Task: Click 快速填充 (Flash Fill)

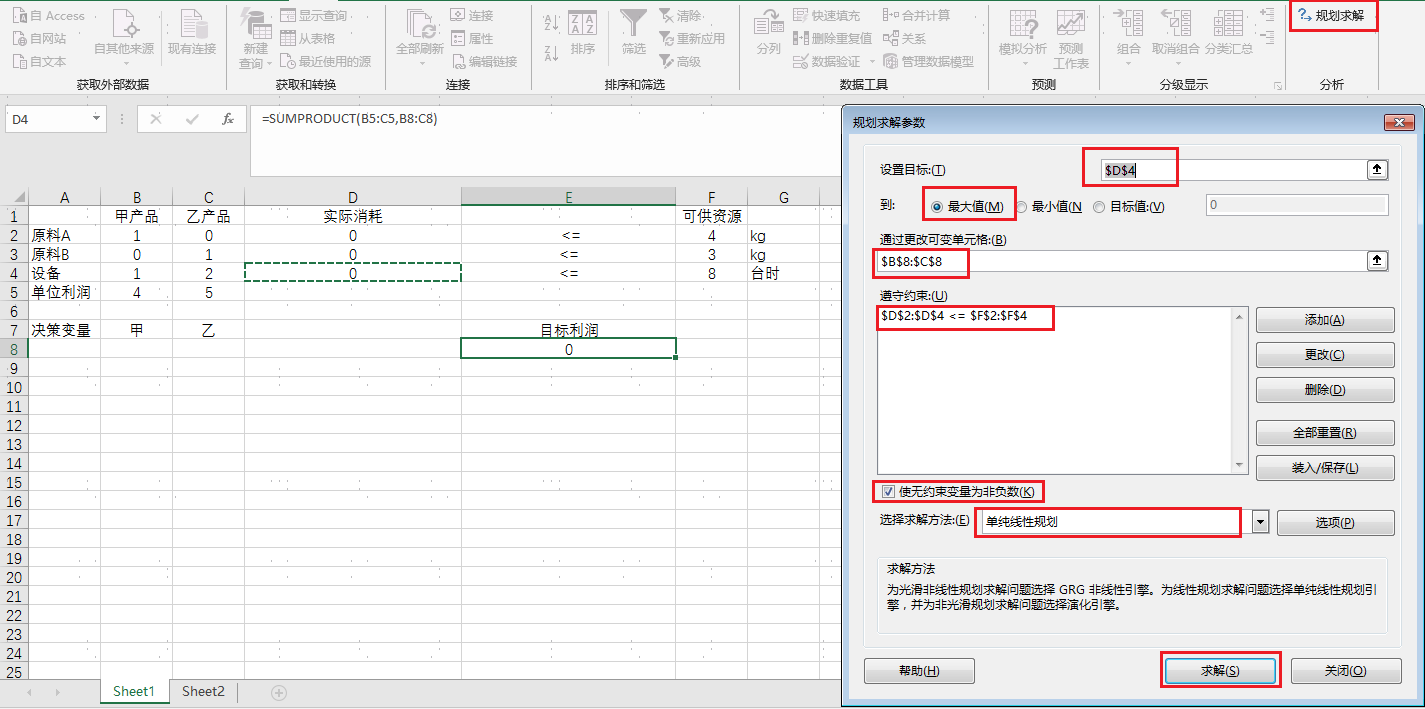Action: pyautogui.click(x=826, y=16)
